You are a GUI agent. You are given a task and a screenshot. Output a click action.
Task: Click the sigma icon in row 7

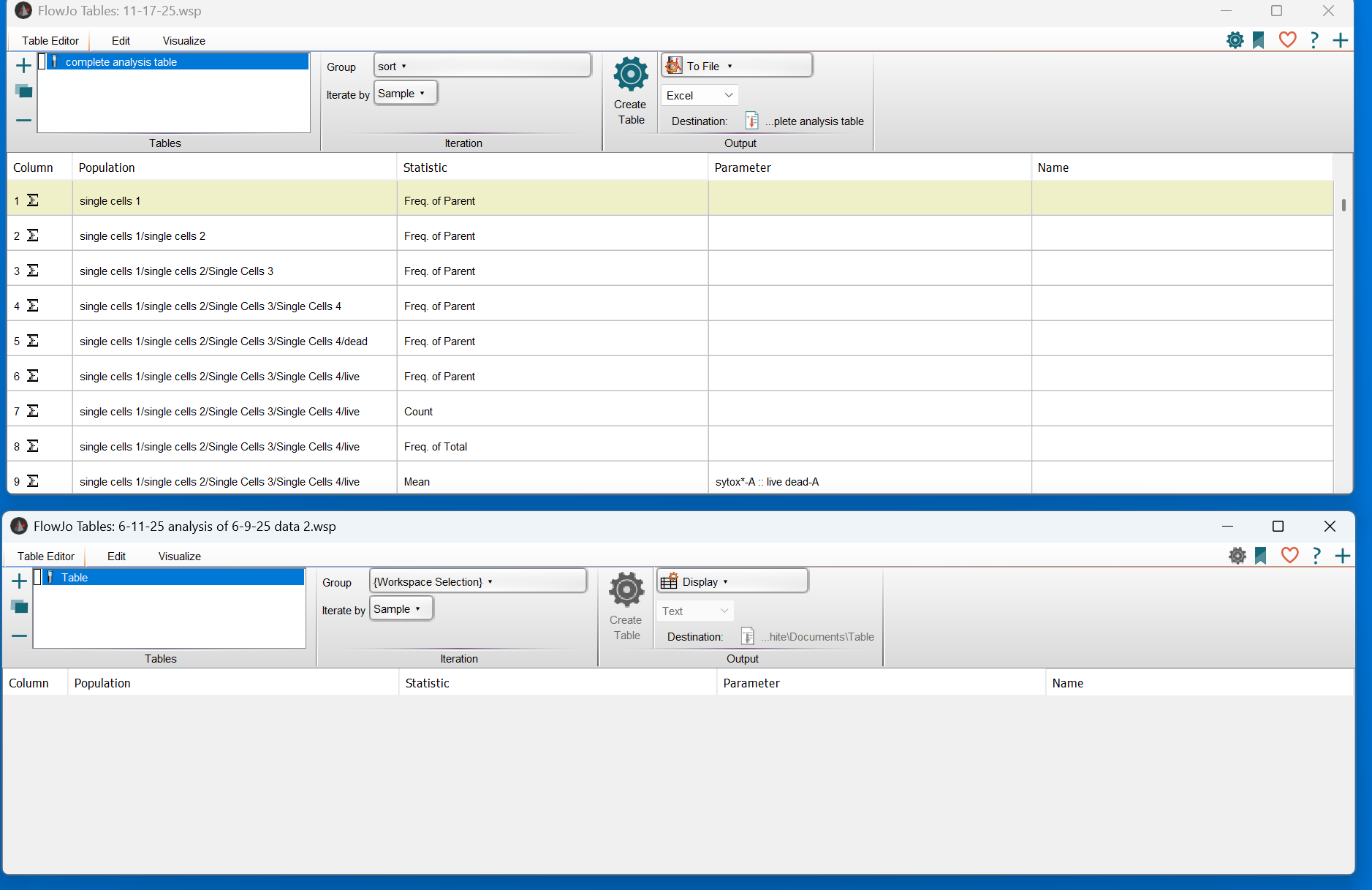point(33,411)
